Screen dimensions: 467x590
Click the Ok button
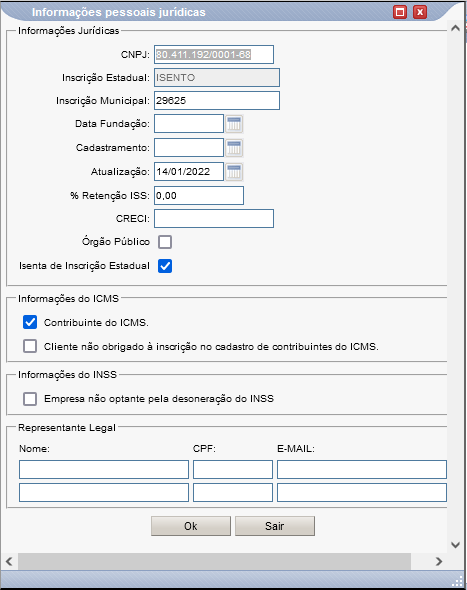191,526
